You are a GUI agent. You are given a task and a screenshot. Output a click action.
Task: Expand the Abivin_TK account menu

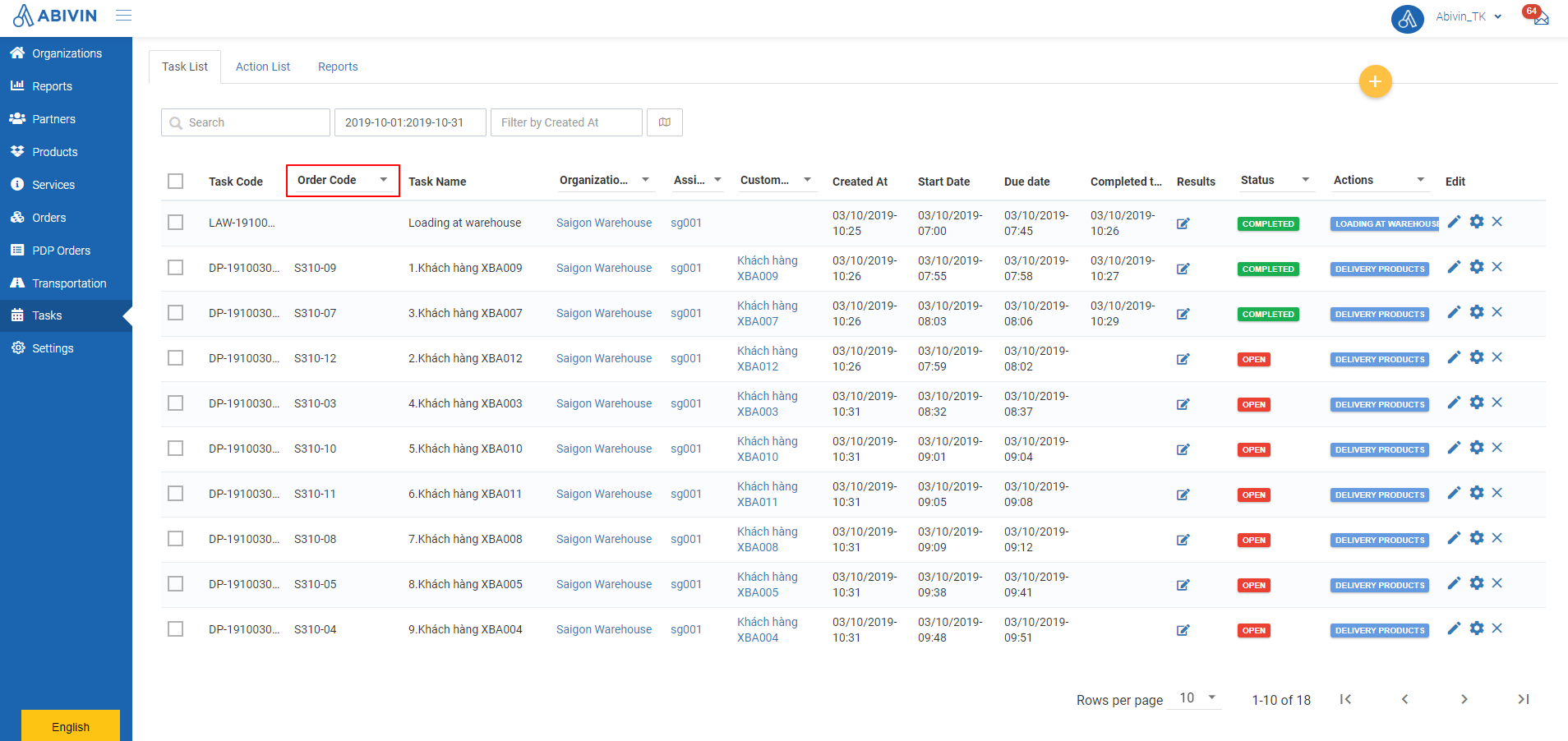point(1469,16)
